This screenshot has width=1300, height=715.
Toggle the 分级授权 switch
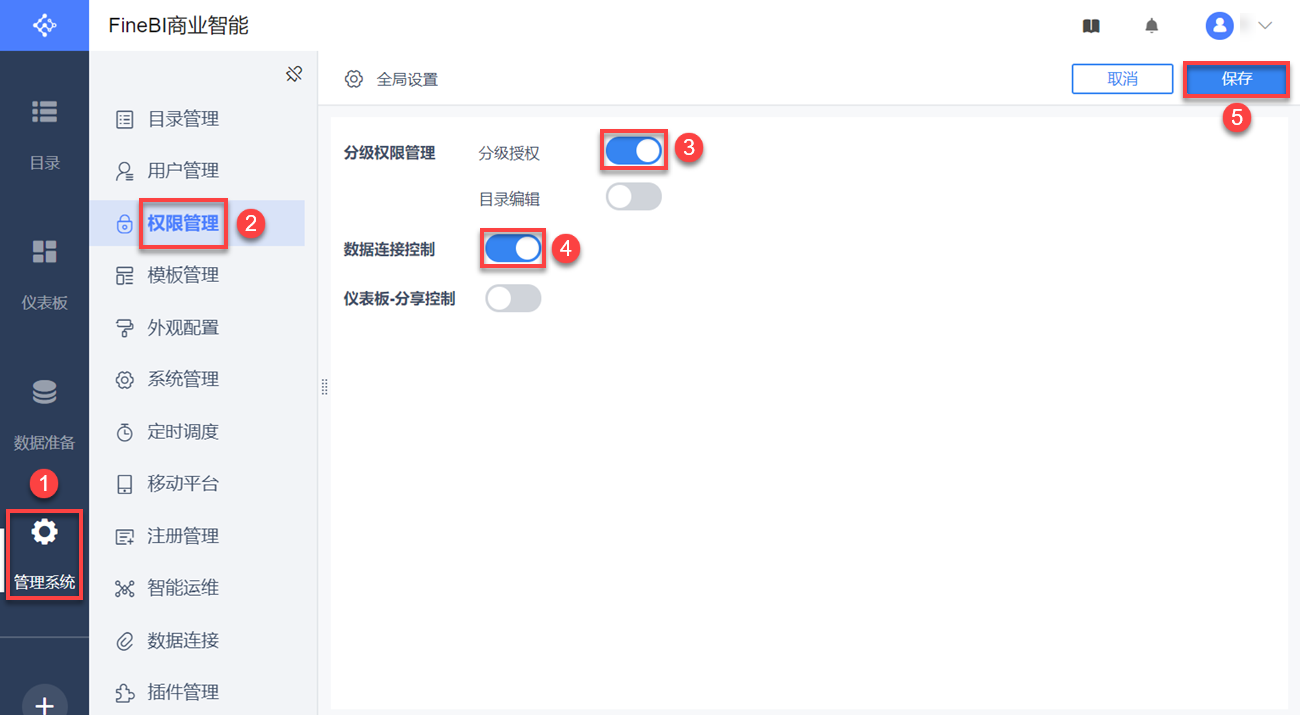[x=634, y=151]
